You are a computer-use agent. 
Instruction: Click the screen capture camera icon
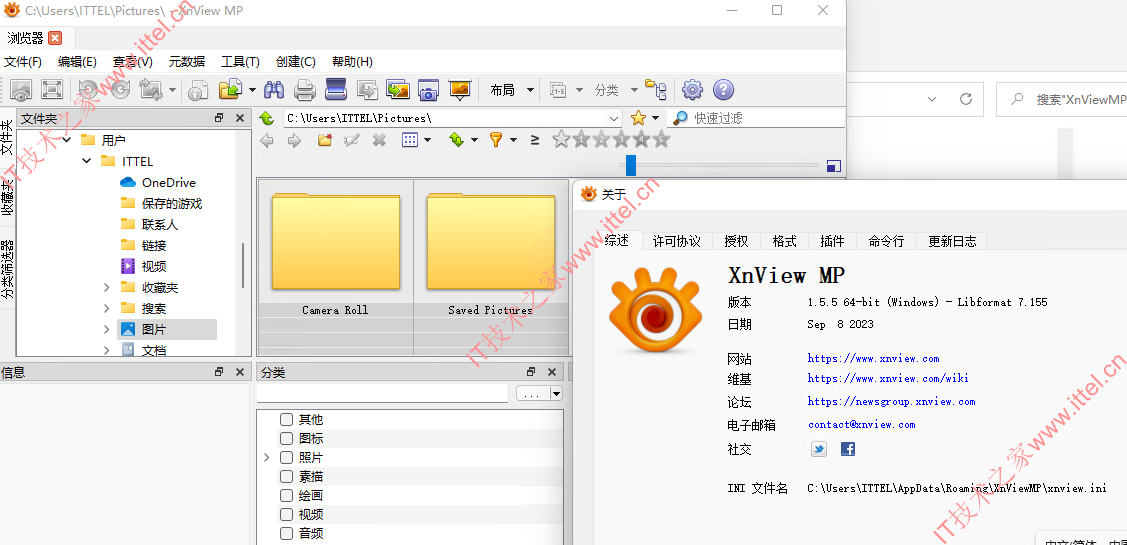428,90
